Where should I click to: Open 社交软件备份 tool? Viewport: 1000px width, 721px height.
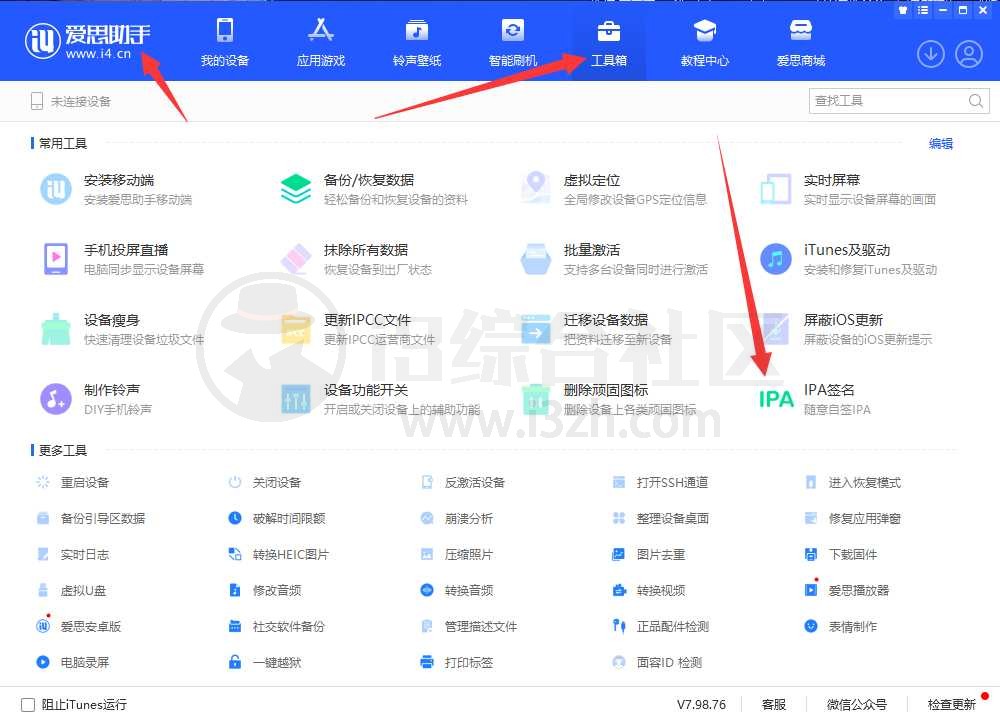click(x=276, y=627)
